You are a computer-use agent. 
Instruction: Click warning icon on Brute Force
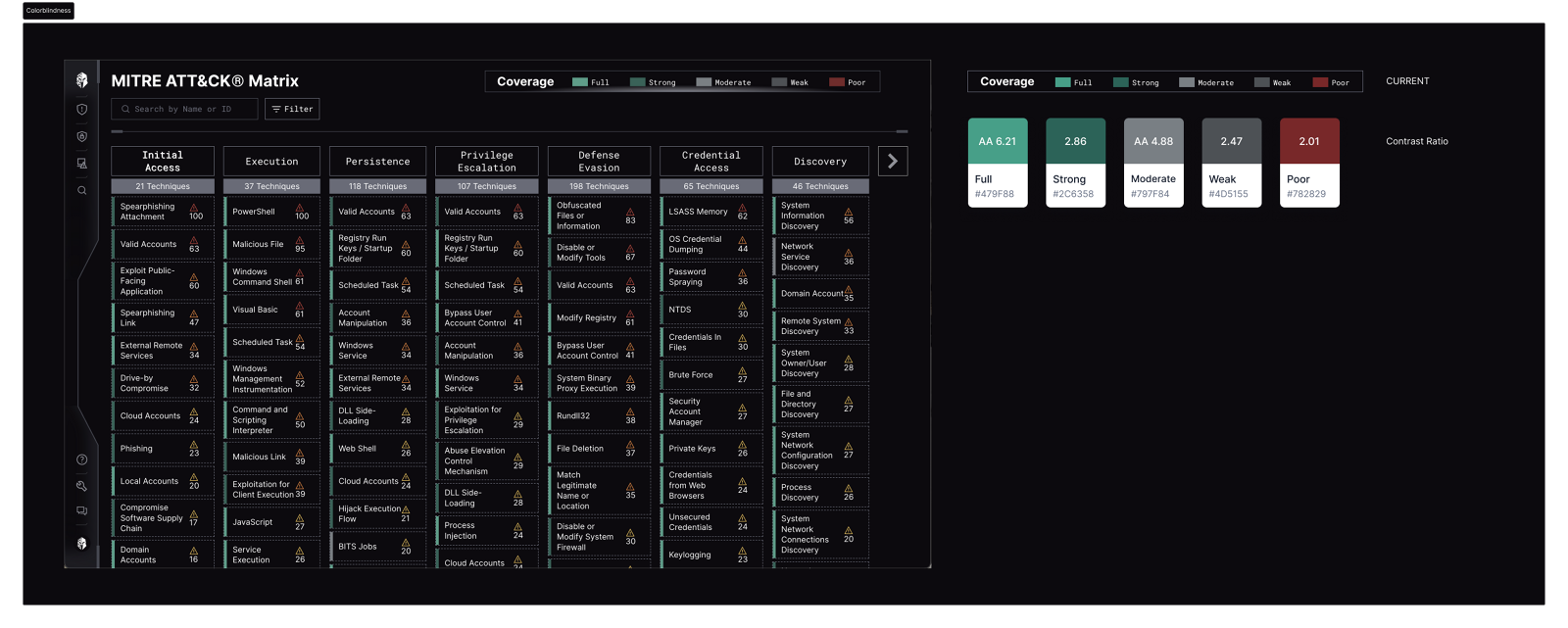pos(743,370)
